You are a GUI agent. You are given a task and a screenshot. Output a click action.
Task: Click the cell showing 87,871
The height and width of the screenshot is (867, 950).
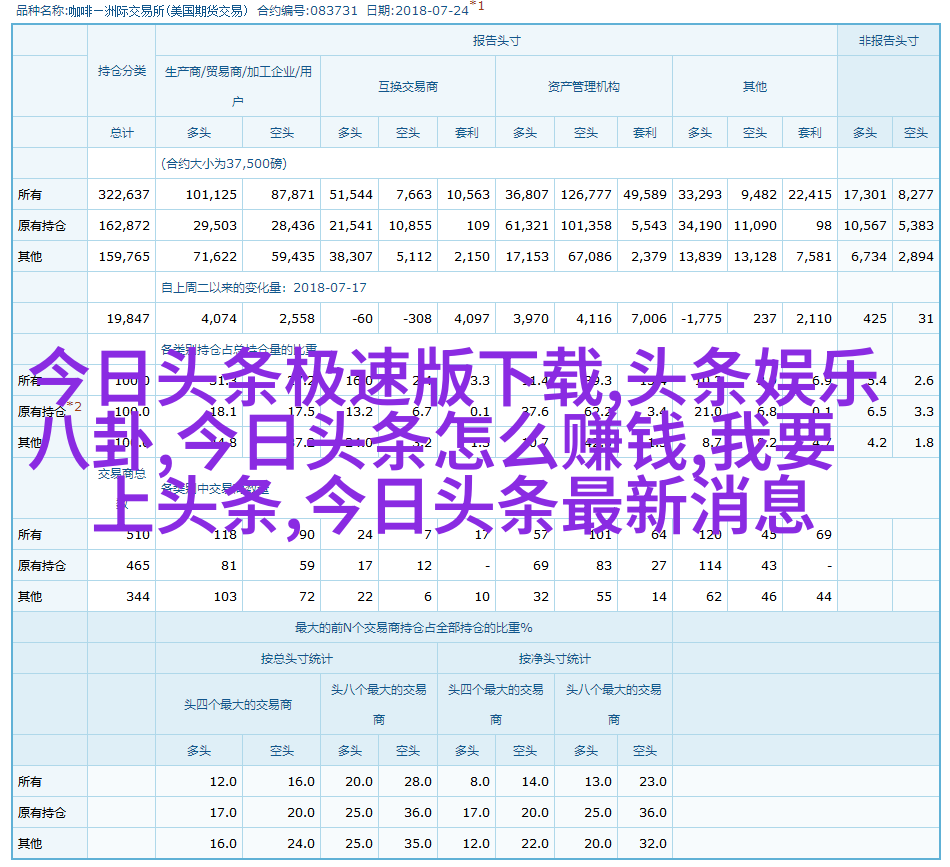(x=293, y=194)
